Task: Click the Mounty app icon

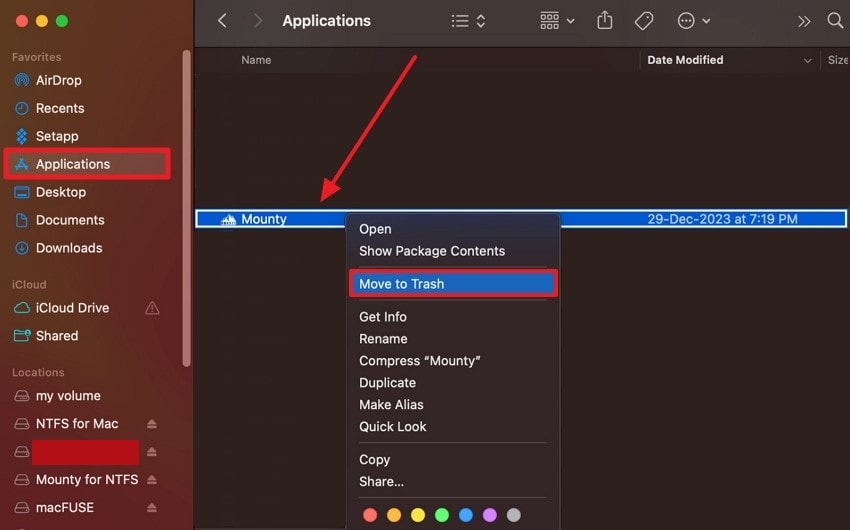Action: [x=228, y=219]
